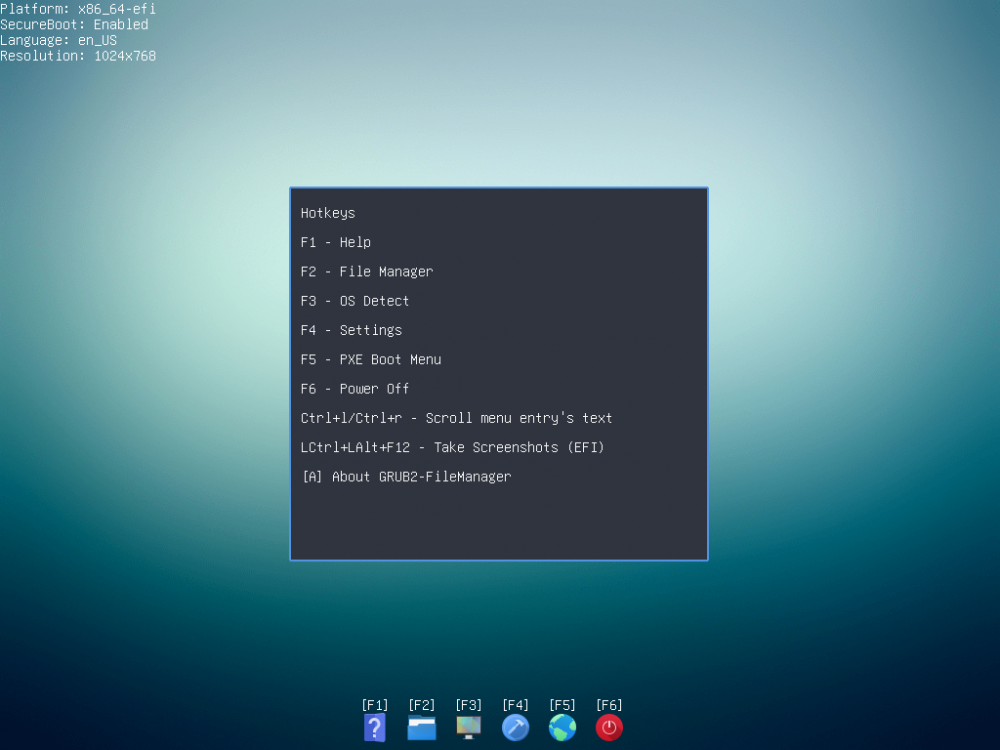Click the [F1] label above the help icon

(x=375, y=705)
